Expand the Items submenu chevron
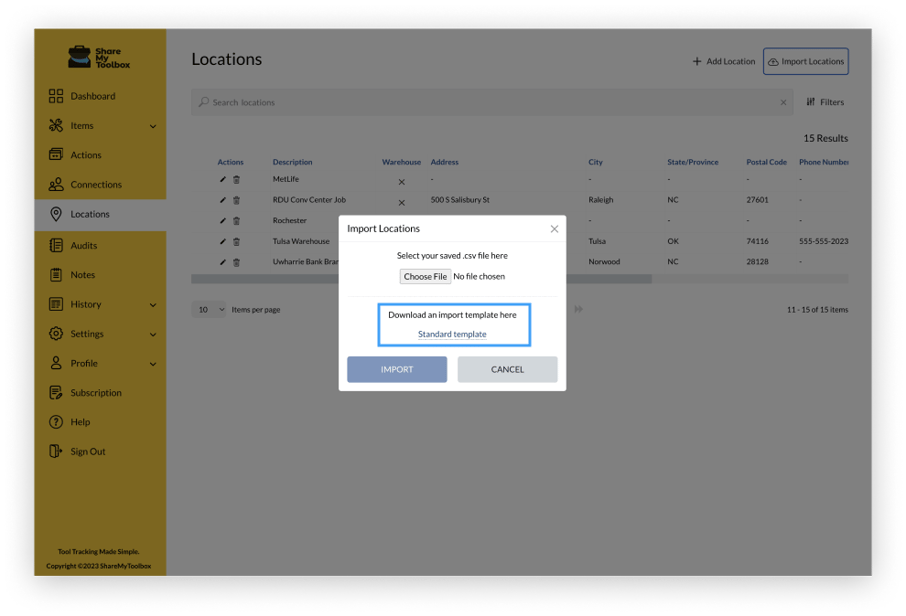This screenshot has width=906, height=616. [x=153, y=126]
